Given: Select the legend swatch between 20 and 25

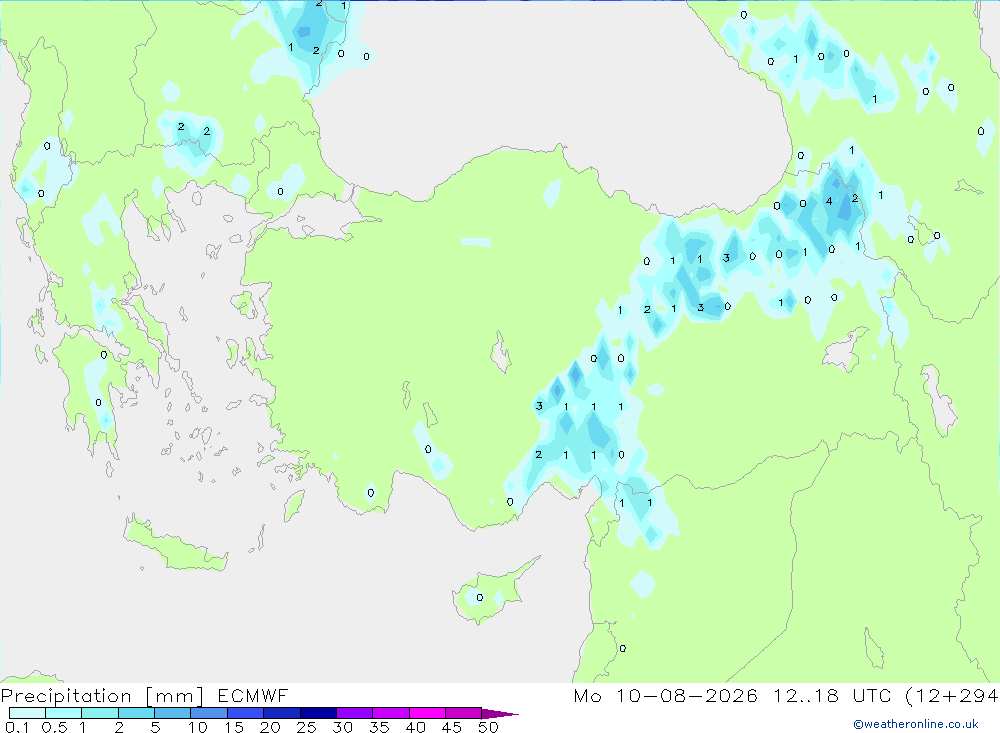Looking at the screenshot, I should click(281, 713).
